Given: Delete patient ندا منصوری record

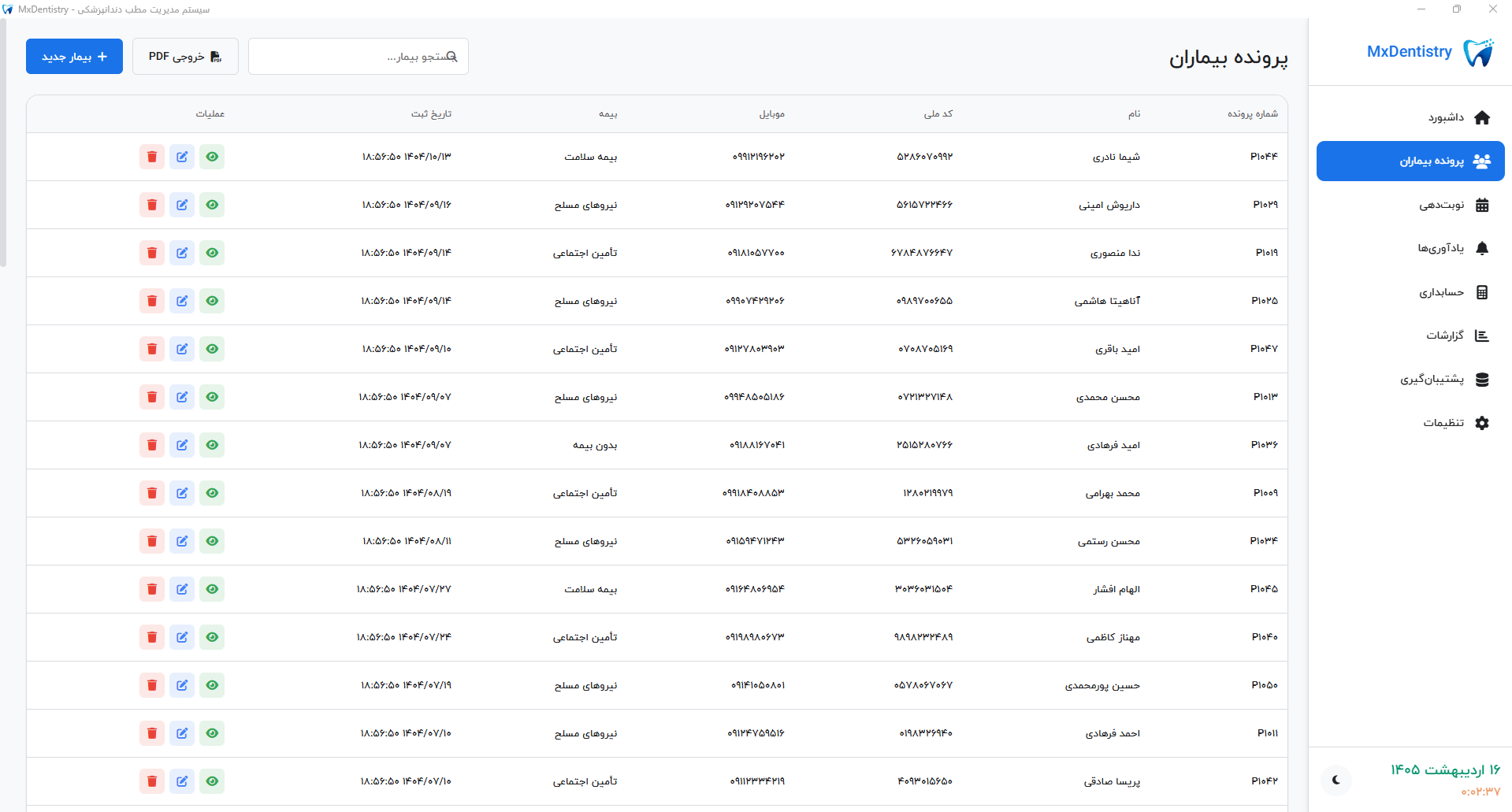Looking at the screenshot, I should click(152, 253).
